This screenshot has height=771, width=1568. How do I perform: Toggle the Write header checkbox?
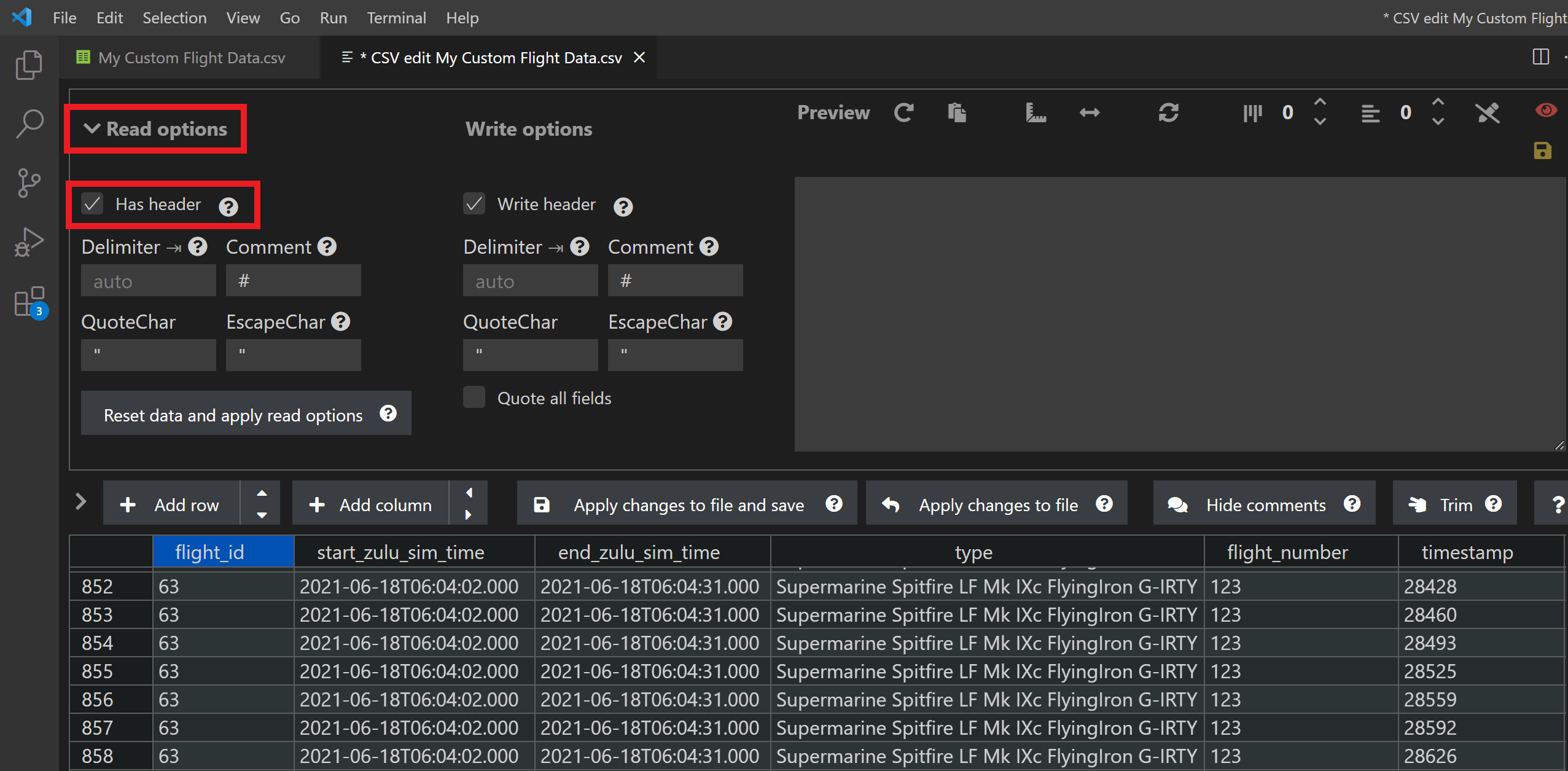(474, 204)
